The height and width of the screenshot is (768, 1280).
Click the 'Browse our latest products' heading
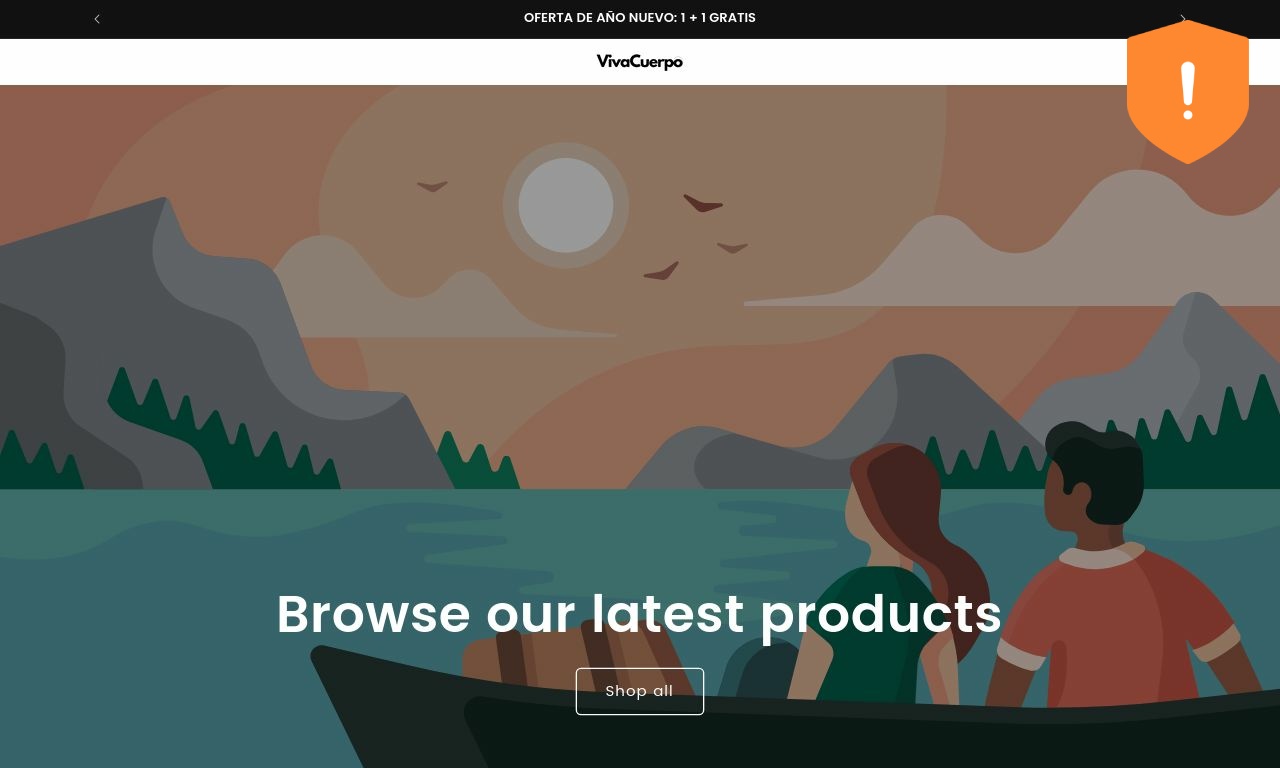639,613
